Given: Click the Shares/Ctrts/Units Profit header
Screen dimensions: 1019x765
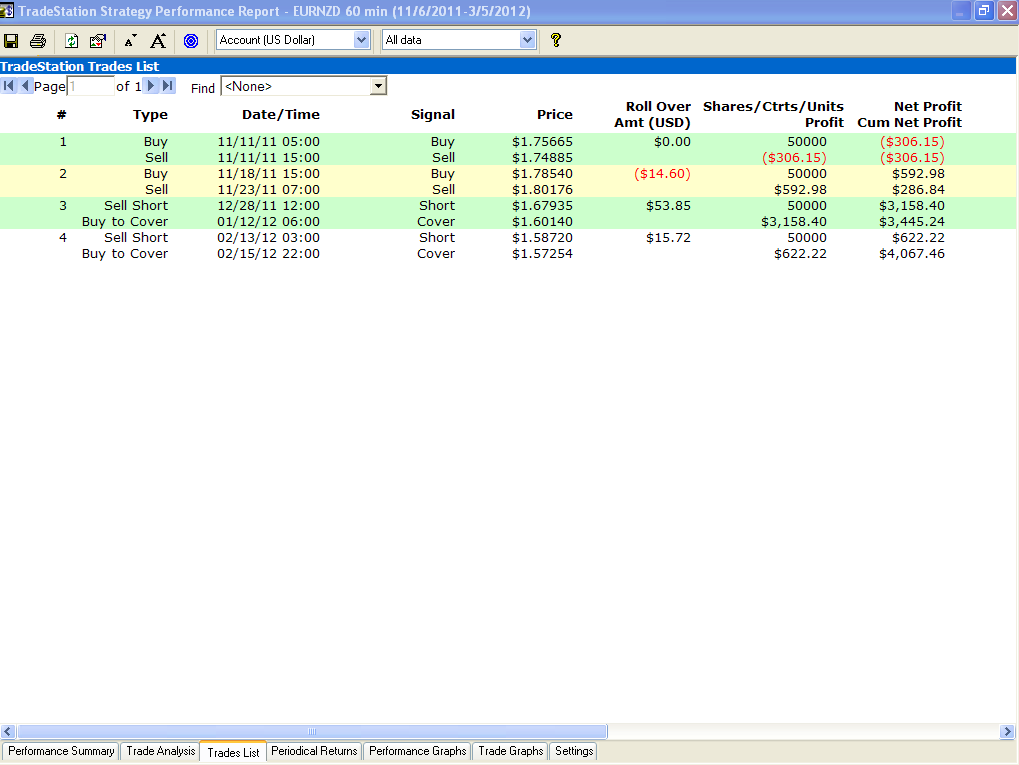Looking at the screenshot, I should (x=773, y=114).
